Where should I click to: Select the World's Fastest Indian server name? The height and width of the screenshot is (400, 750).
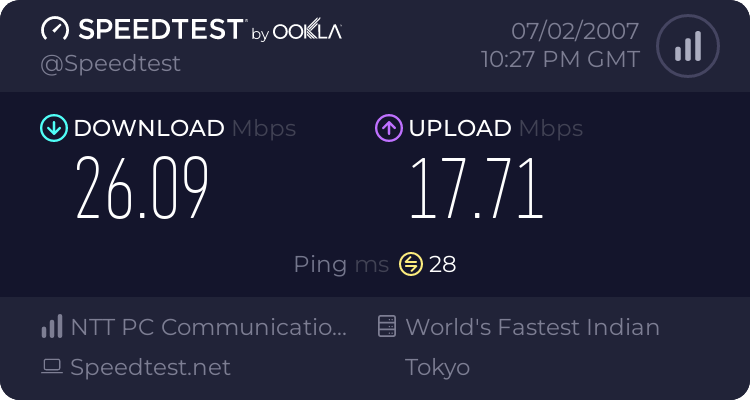pyautogui.click(x=532, y=327)
